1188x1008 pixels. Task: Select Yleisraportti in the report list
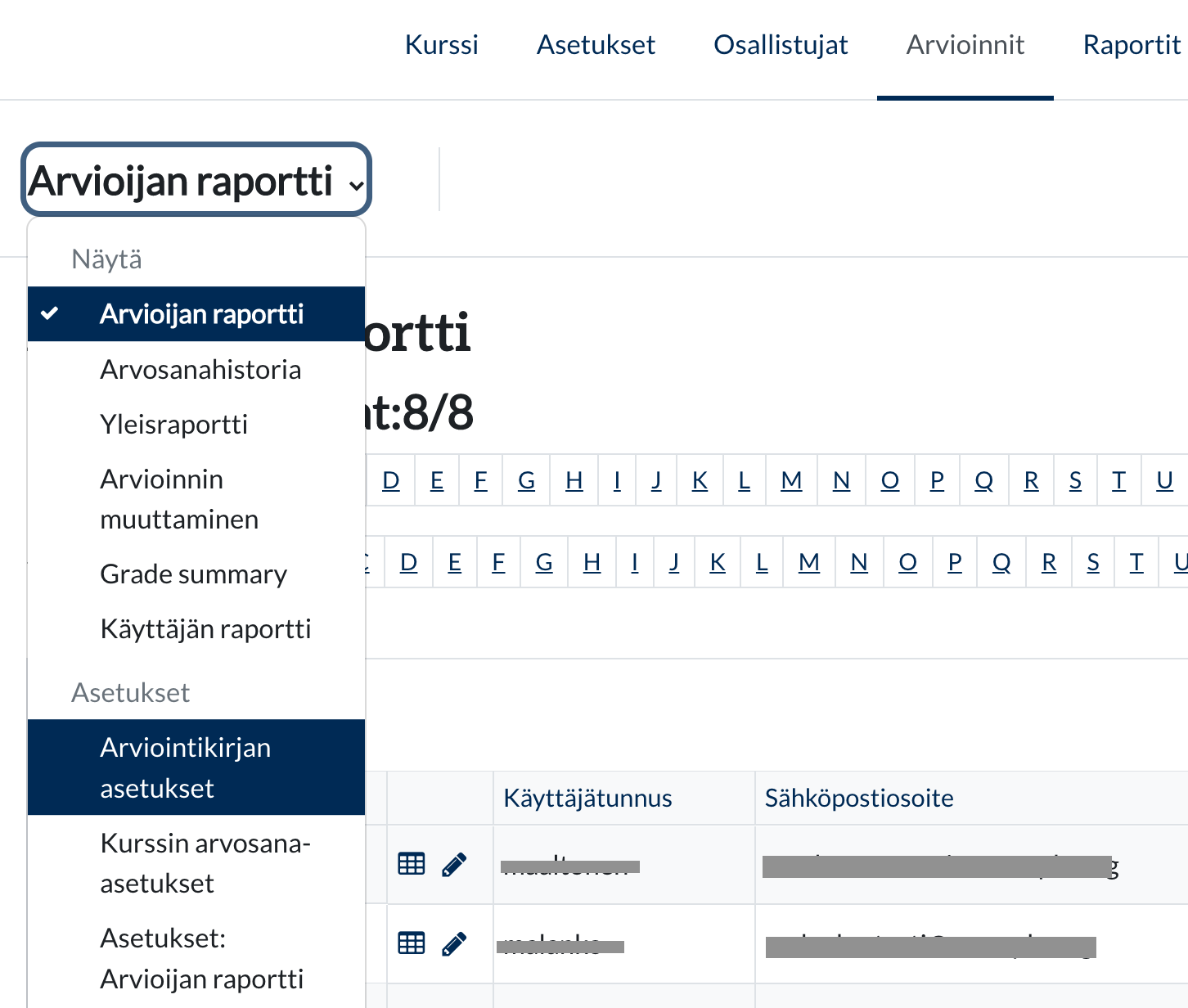[x=173, y=425]
